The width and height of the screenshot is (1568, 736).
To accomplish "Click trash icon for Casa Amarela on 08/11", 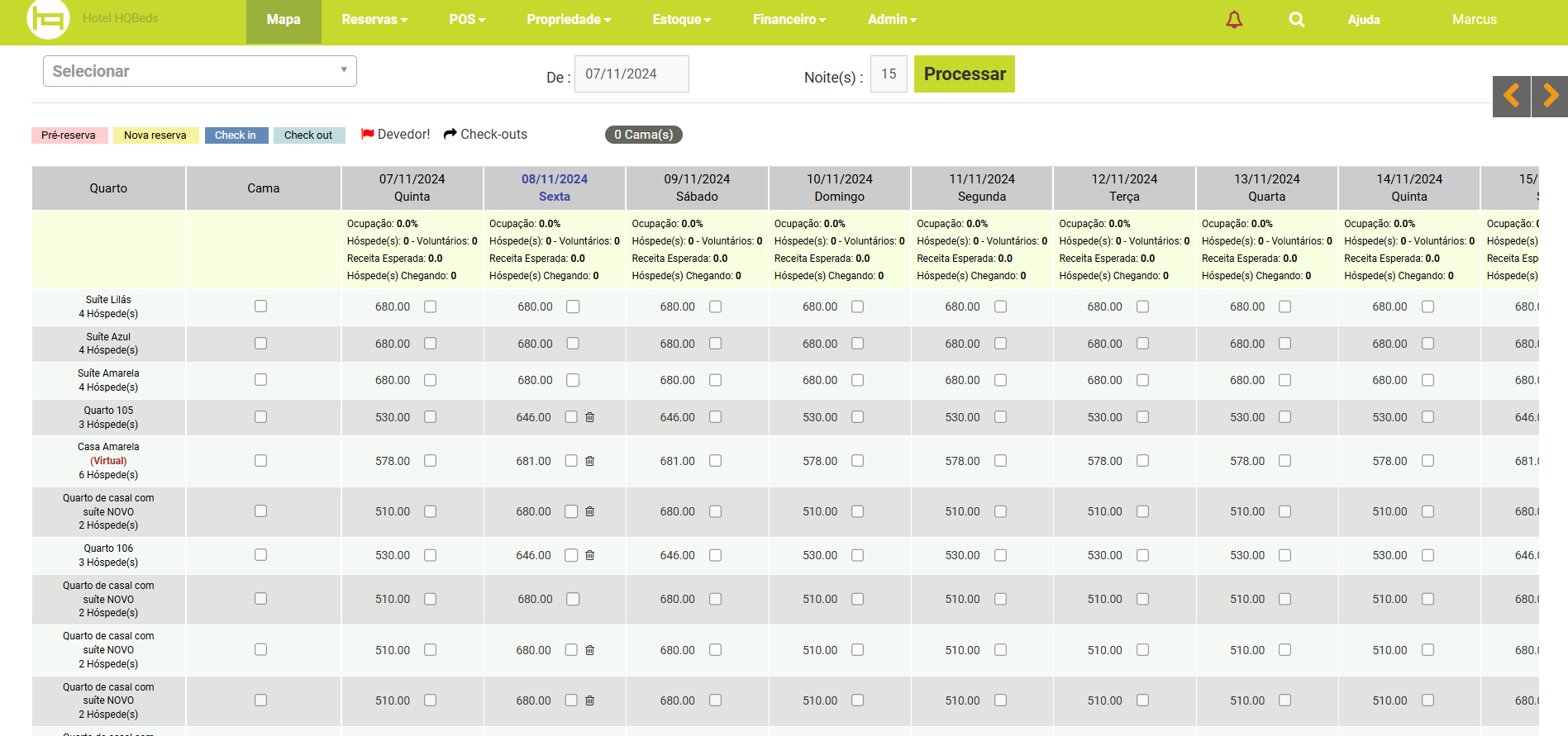I will [589, 461].
